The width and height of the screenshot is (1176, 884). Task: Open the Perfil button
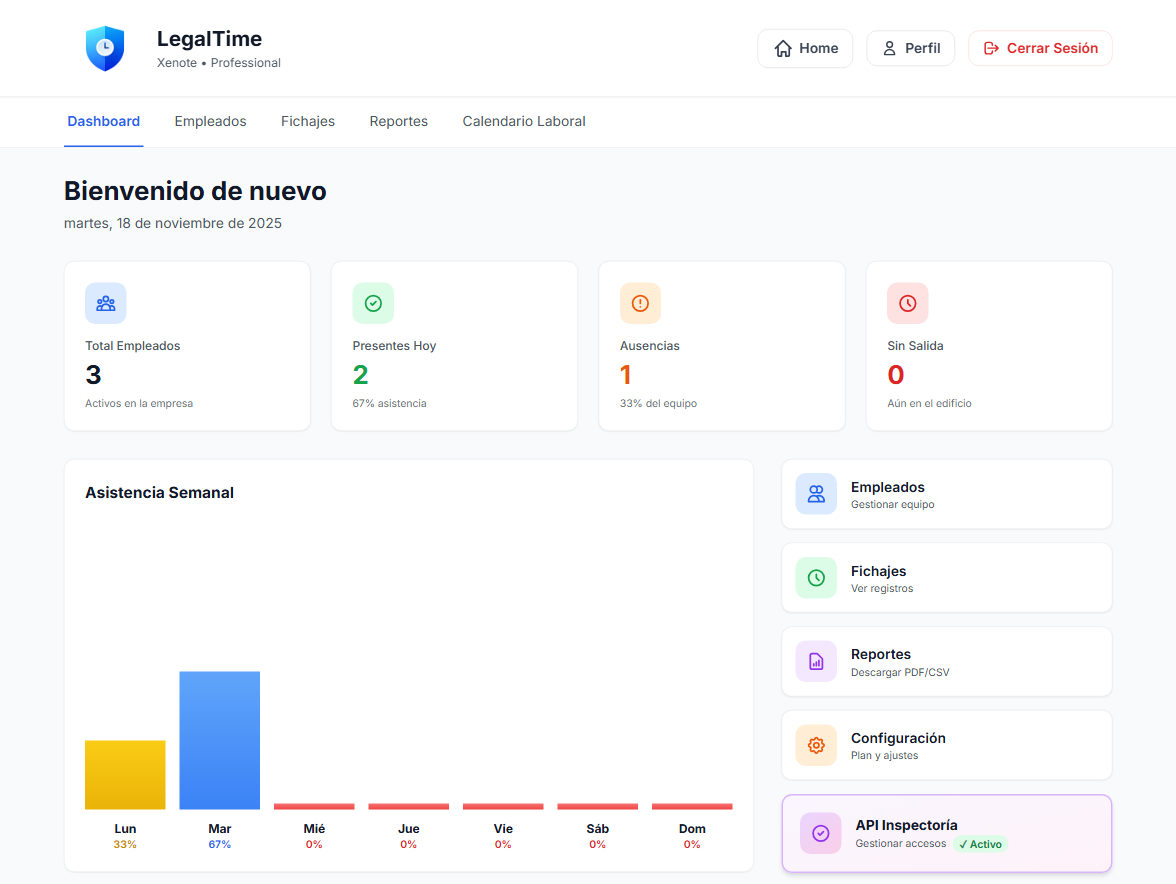click(910, 48)
